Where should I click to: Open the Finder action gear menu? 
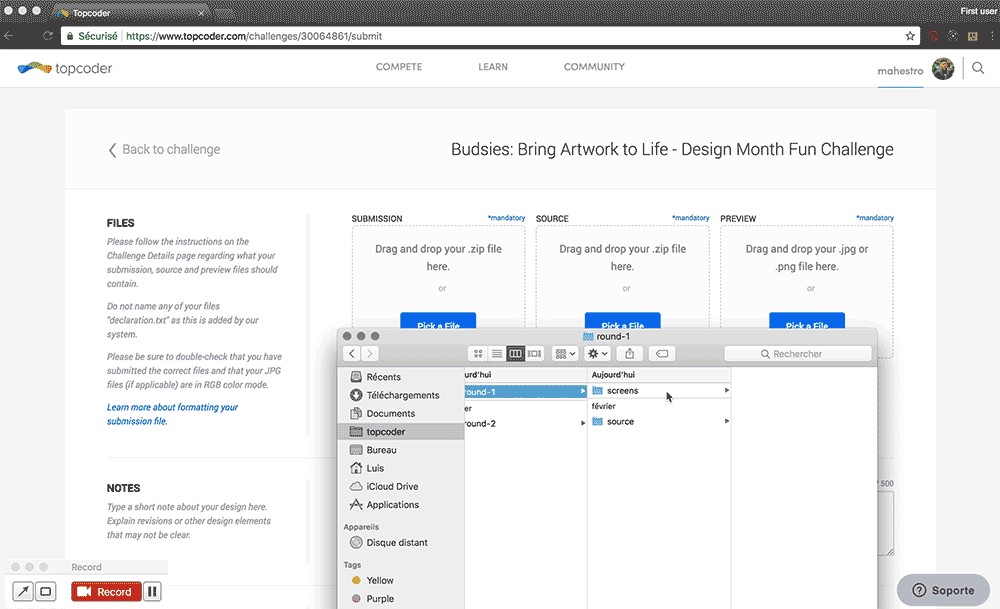click(598, 353)
